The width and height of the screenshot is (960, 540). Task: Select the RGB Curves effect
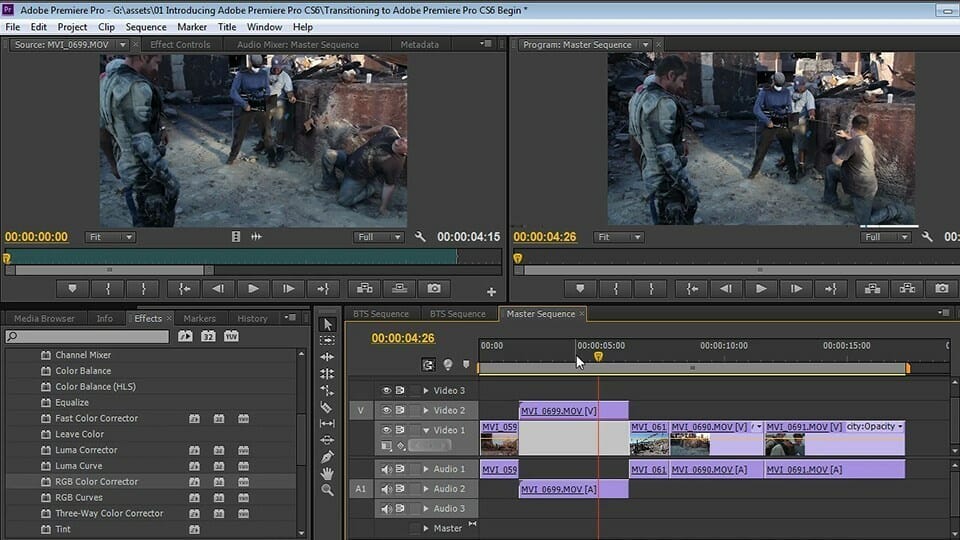coord(79,497)
